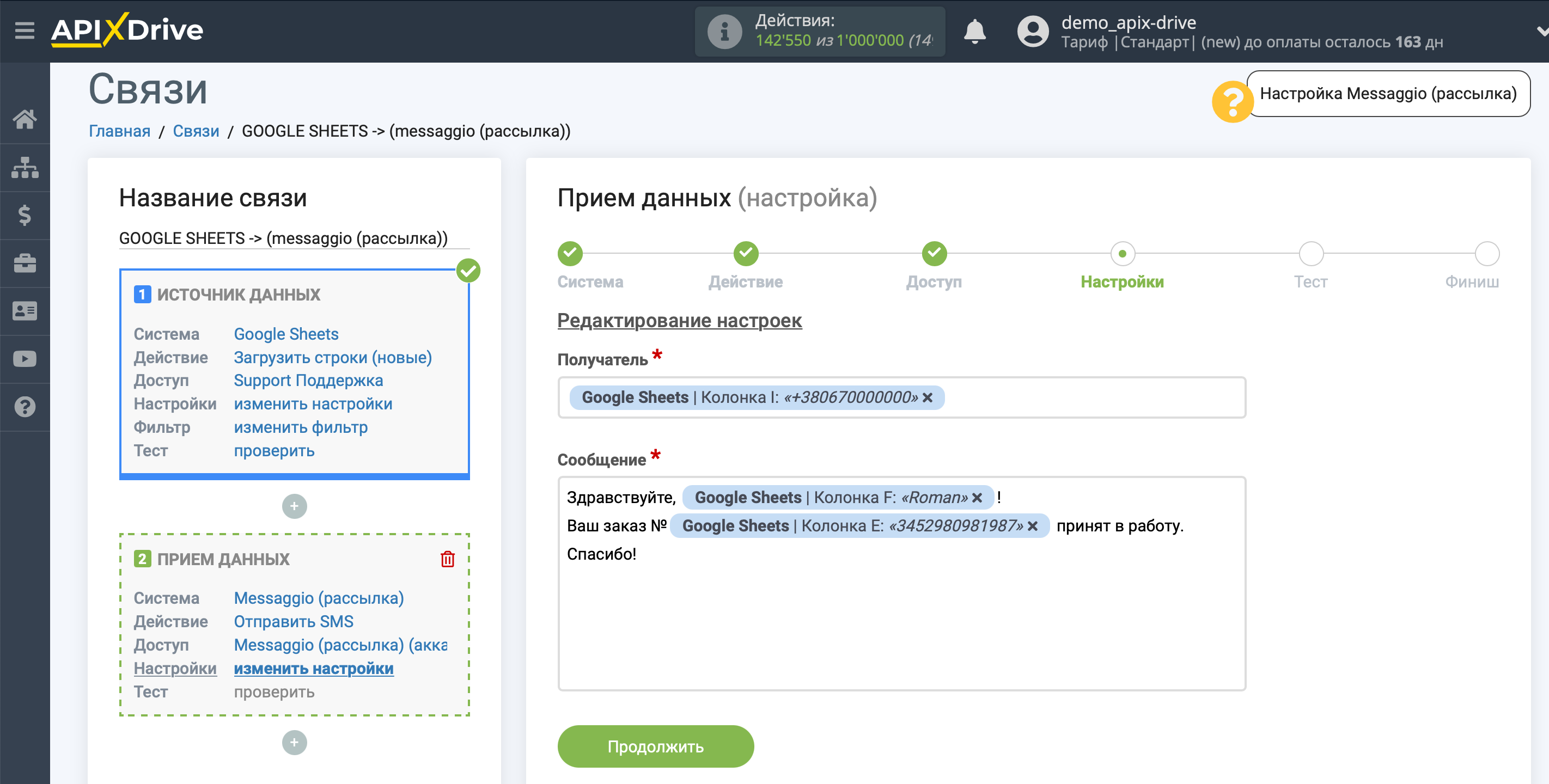
Task: Click the Действия counter panel
Action: coord(820,31)
